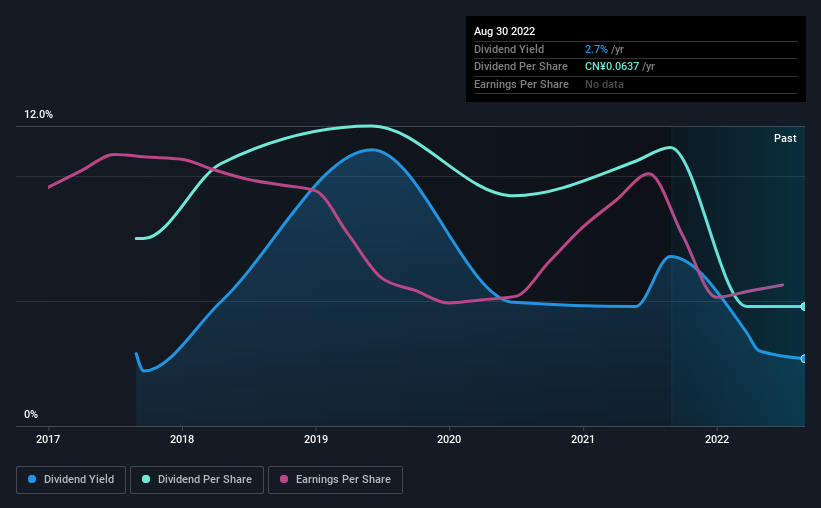This screenshot has height=508, width=821.
Task: Click the tooltip Dividend Yield row label
Action: [509, 49]
